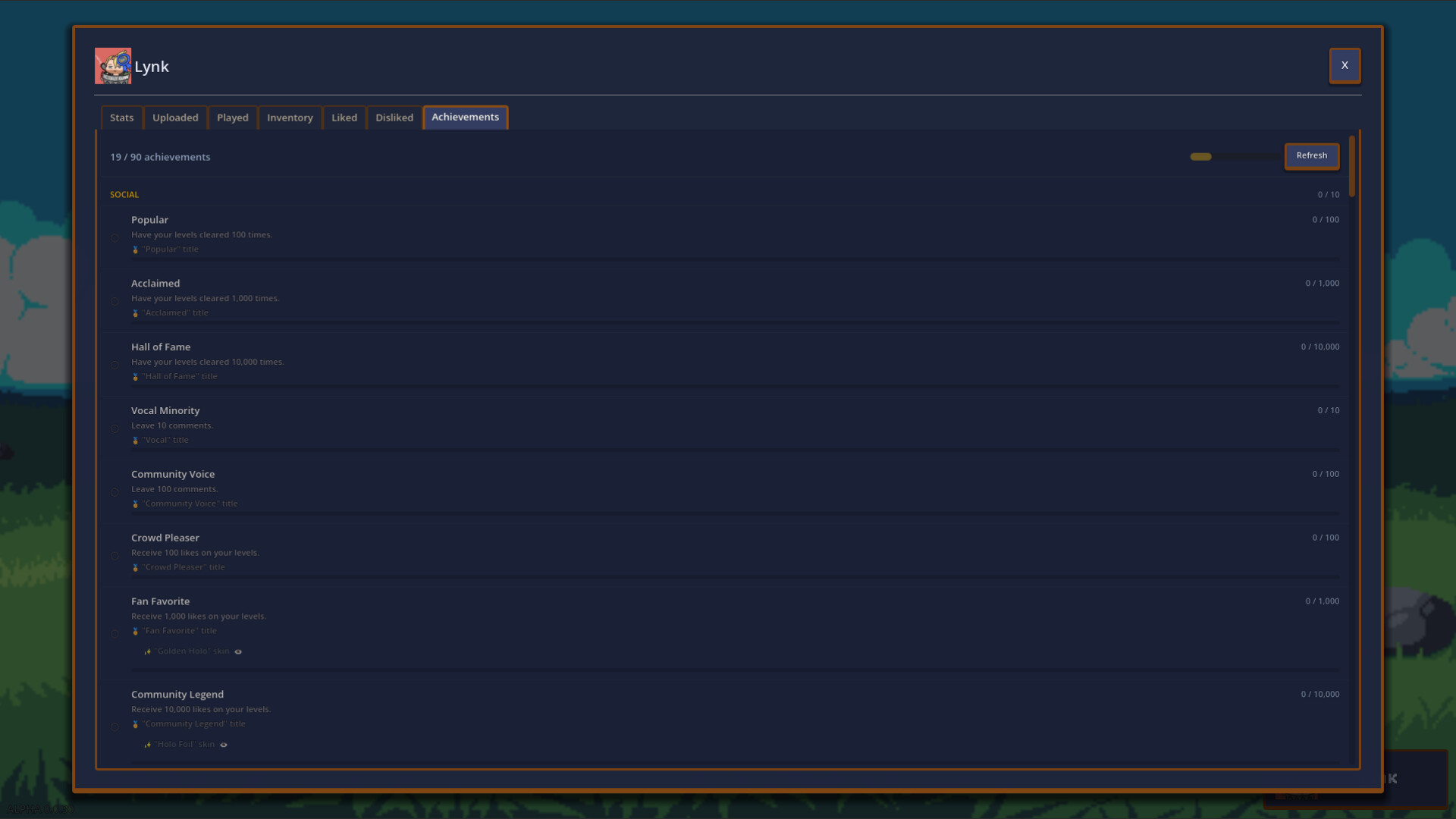This screenshot has width=1456, height=819.
Task: Preview the Golden Holo skin via eye icon
Action: (238, 651)
